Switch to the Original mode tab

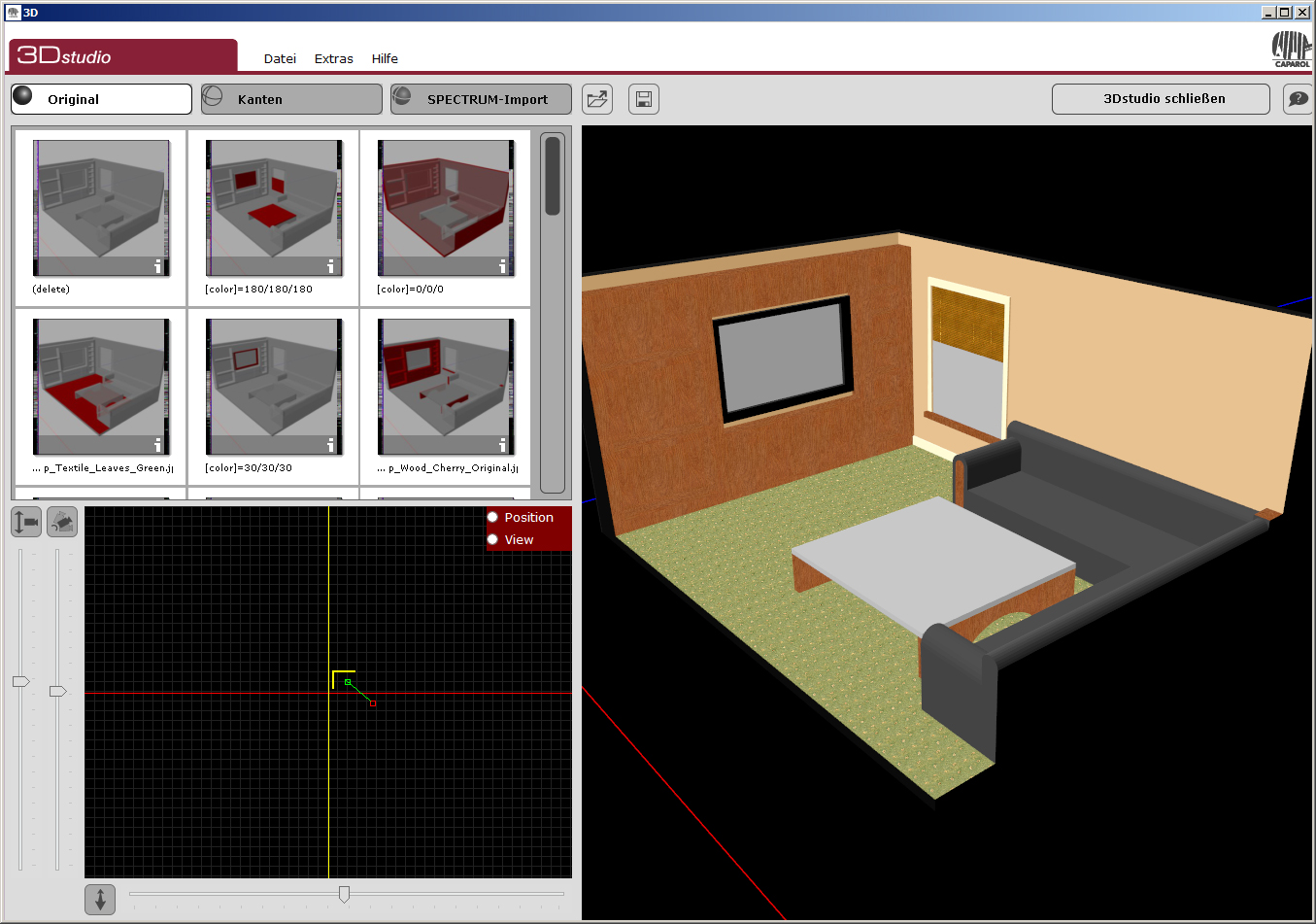coord(101,99)
